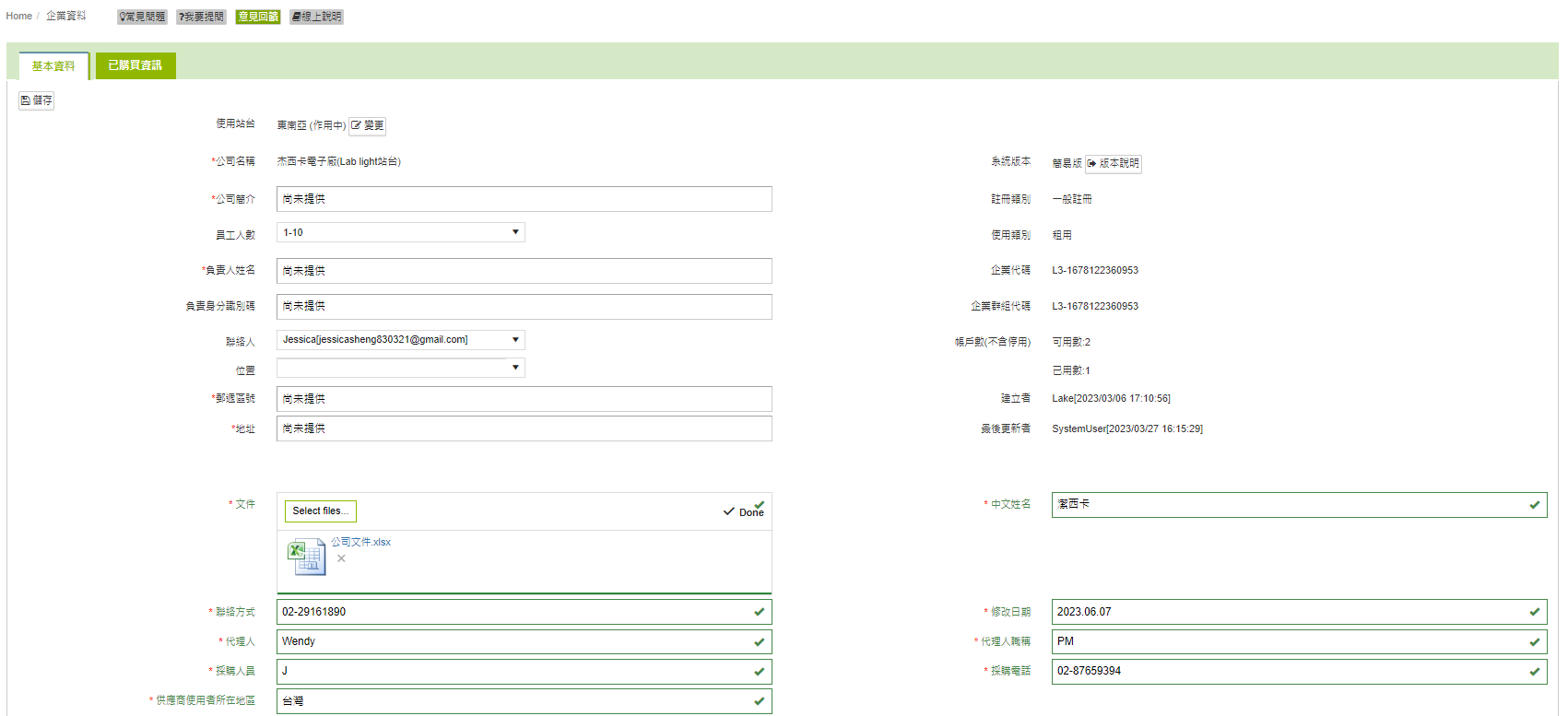Image resolution: width=1568 pixels, height=716 pixels.
Task: Click the 變更 edit button beside 東南亞
Action: (x=368, y=126)
